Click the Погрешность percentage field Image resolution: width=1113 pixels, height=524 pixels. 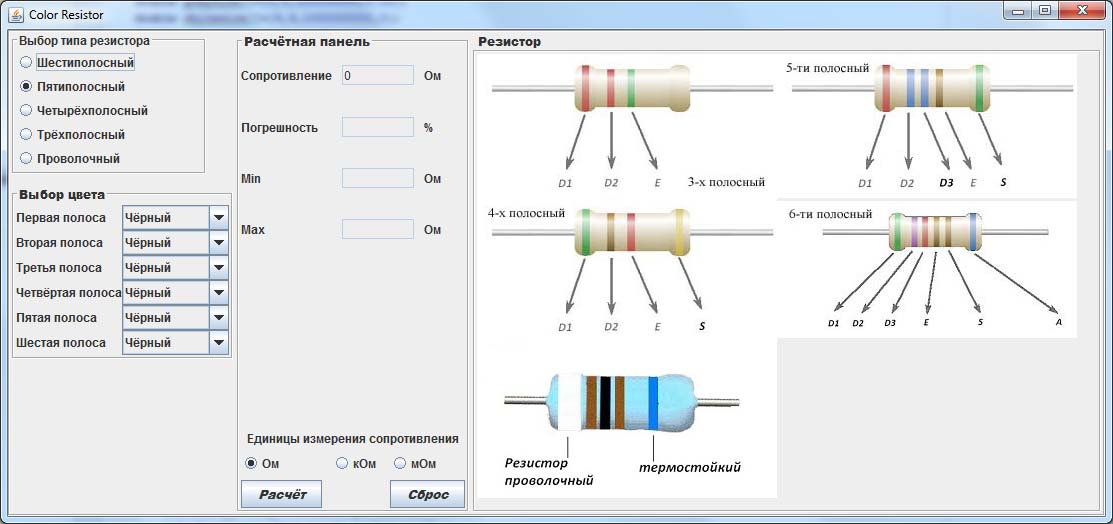point(378,128)
